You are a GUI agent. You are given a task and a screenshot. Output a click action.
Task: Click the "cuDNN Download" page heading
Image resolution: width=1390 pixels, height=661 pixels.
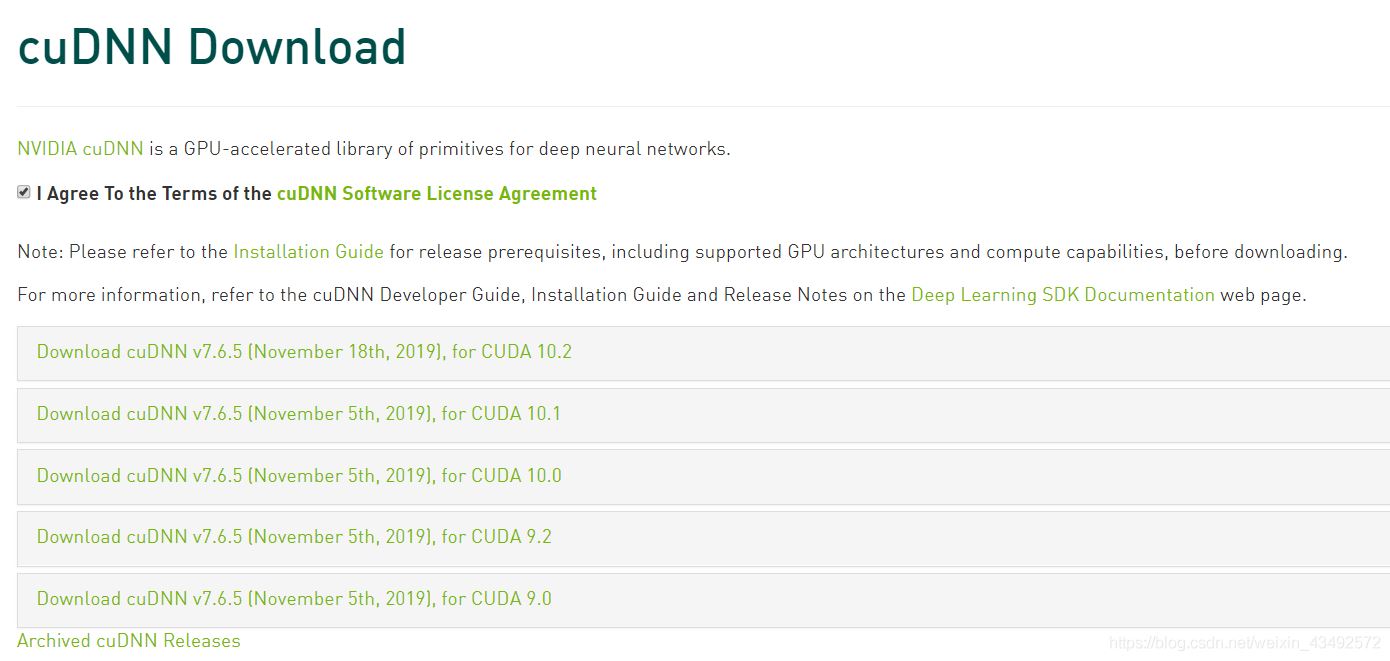pos(212,47)
